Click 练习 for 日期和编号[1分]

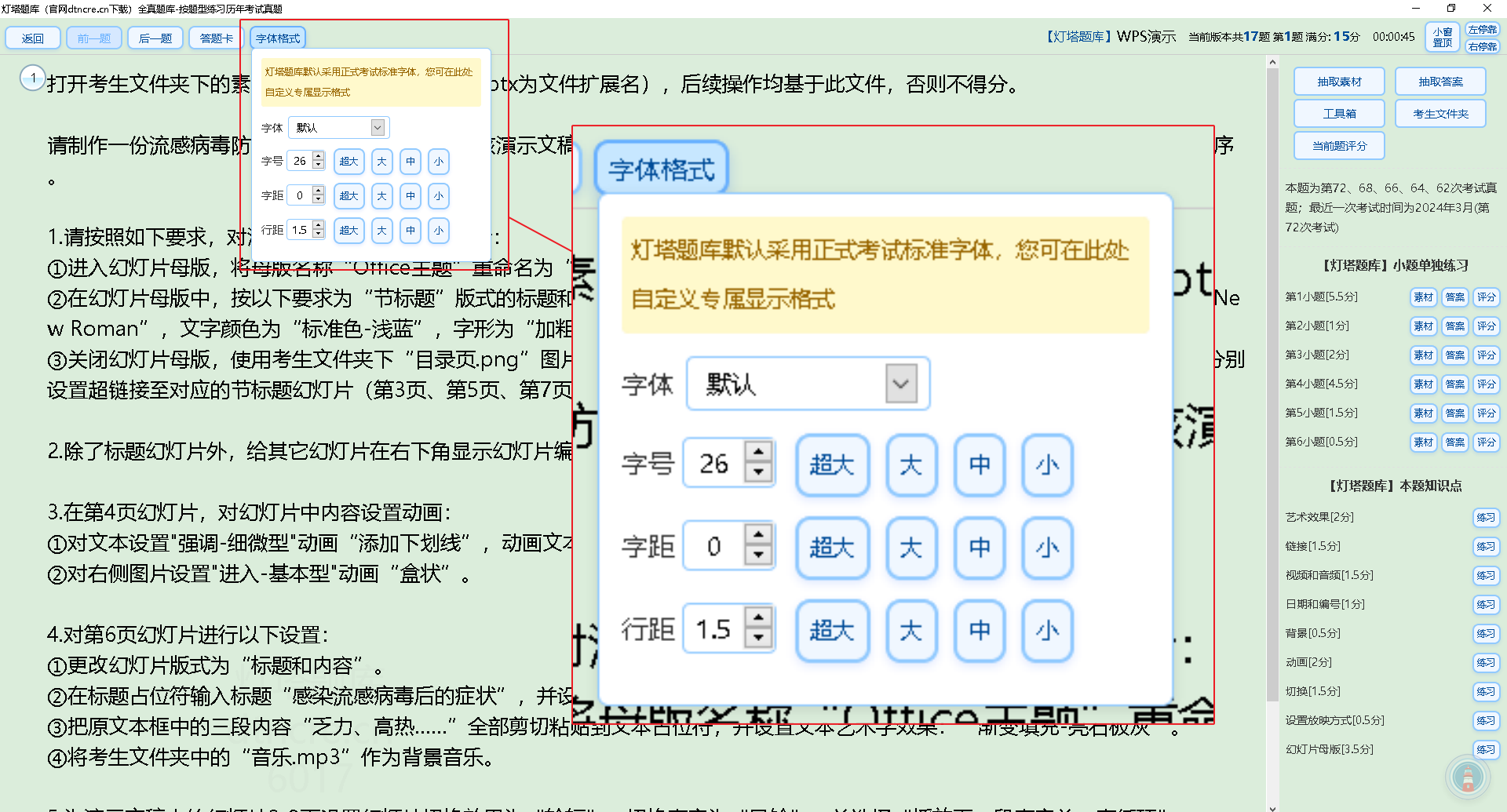[x=1486, y=605]
